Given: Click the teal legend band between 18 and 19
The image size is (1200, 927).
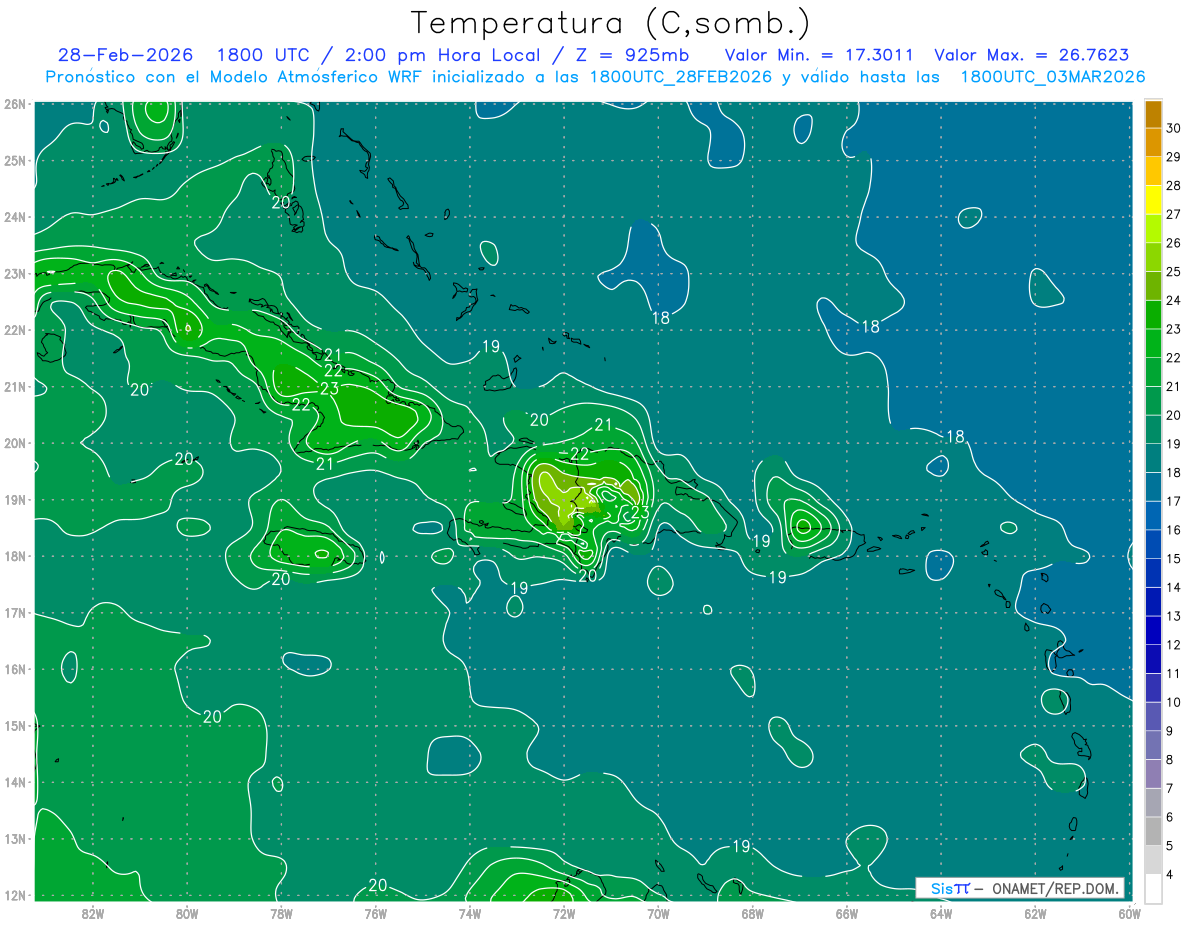Looking at the screenshot, I should (x=1153, y=458).
